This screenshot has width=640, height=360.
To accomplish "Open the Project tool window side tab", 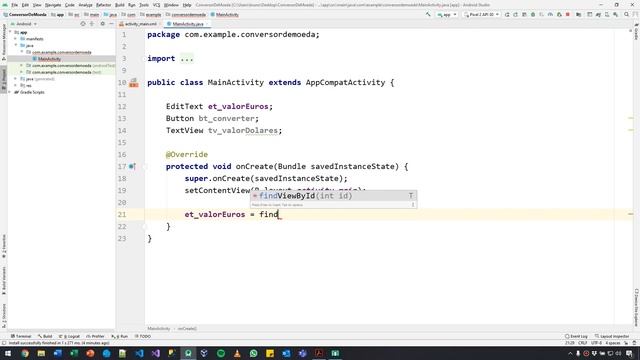I will coord(4,80).
